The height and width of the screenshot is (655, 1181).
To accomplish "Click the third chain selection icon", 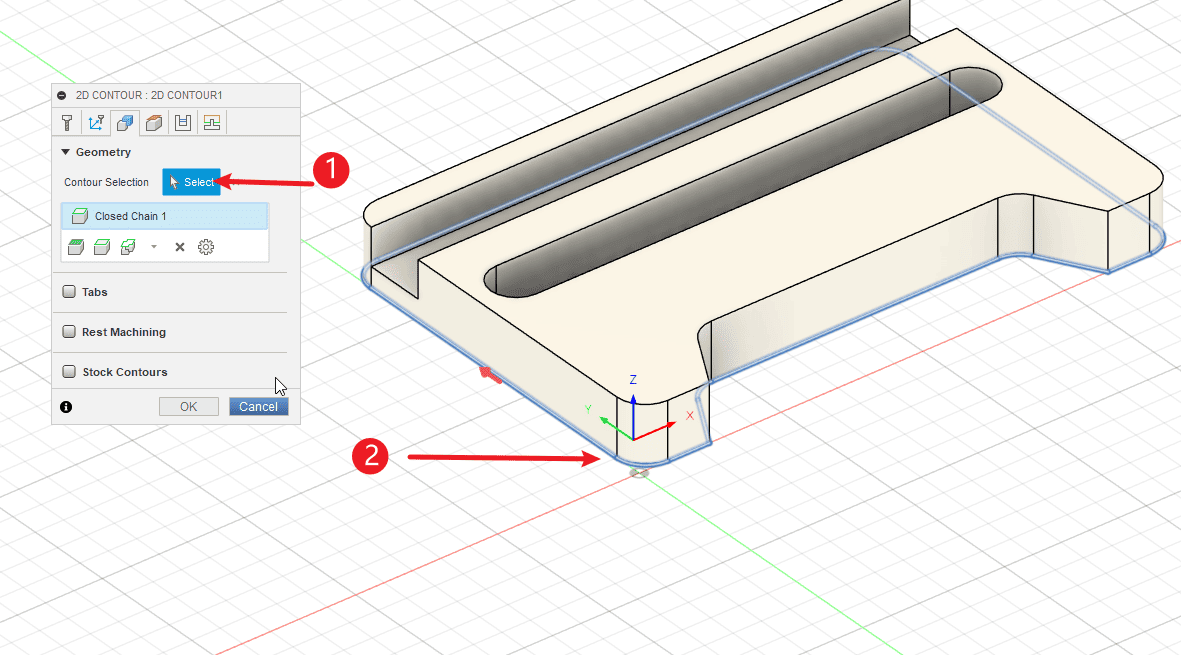I will pyautogui.click(x=127, y=247).
